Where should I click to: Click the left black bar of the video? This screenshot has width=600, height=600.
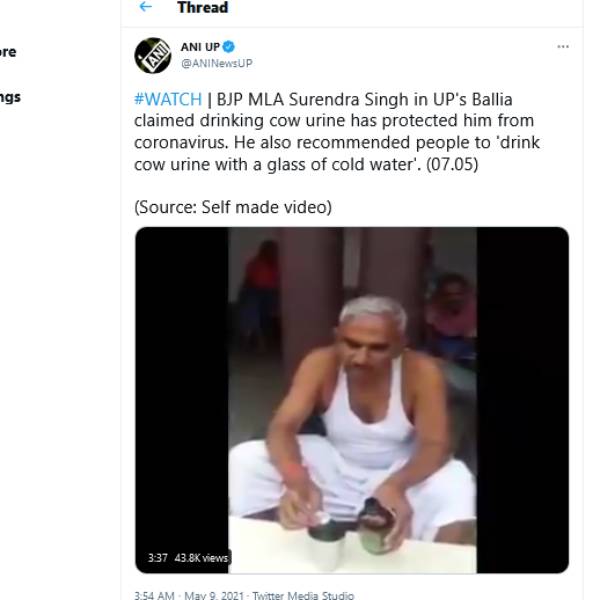(x=181, y=400)
